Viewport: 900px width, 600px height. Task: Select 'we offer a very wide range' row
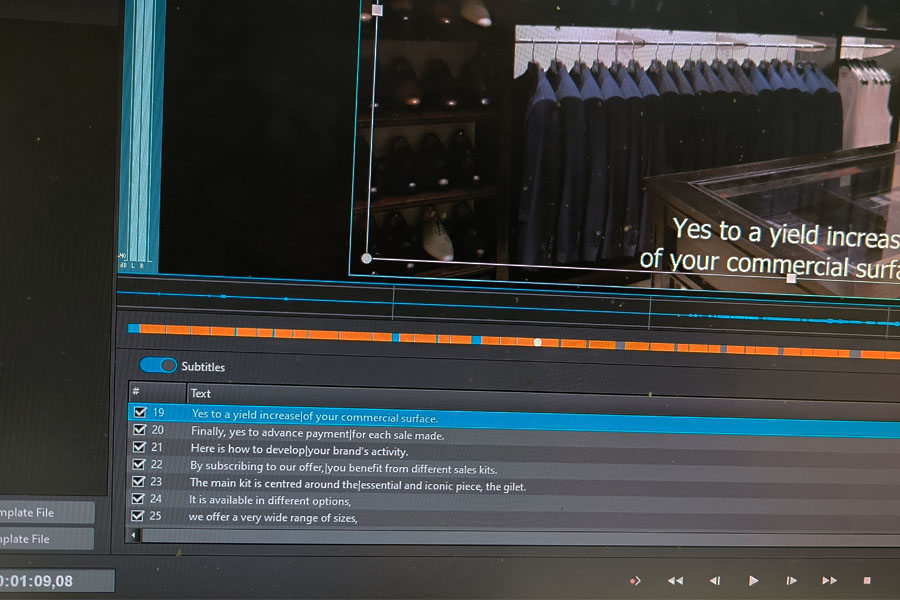click(x=514, y=518)
